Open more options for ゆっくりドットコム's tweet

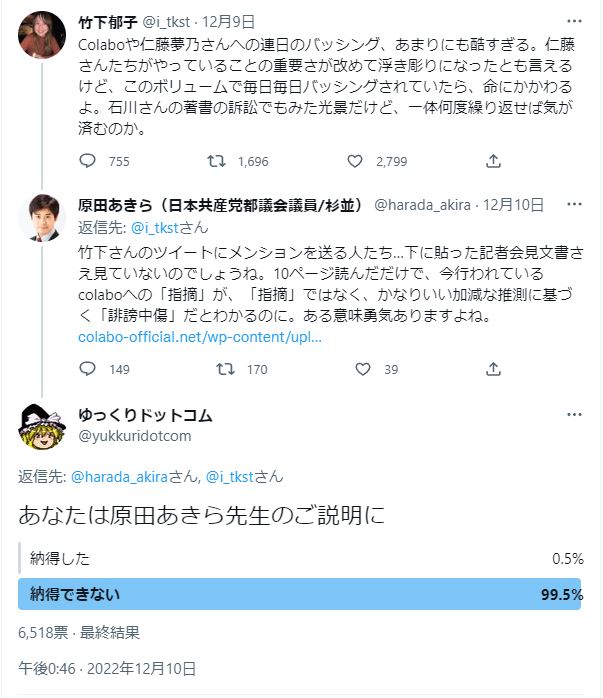click(x=574, y=415)
